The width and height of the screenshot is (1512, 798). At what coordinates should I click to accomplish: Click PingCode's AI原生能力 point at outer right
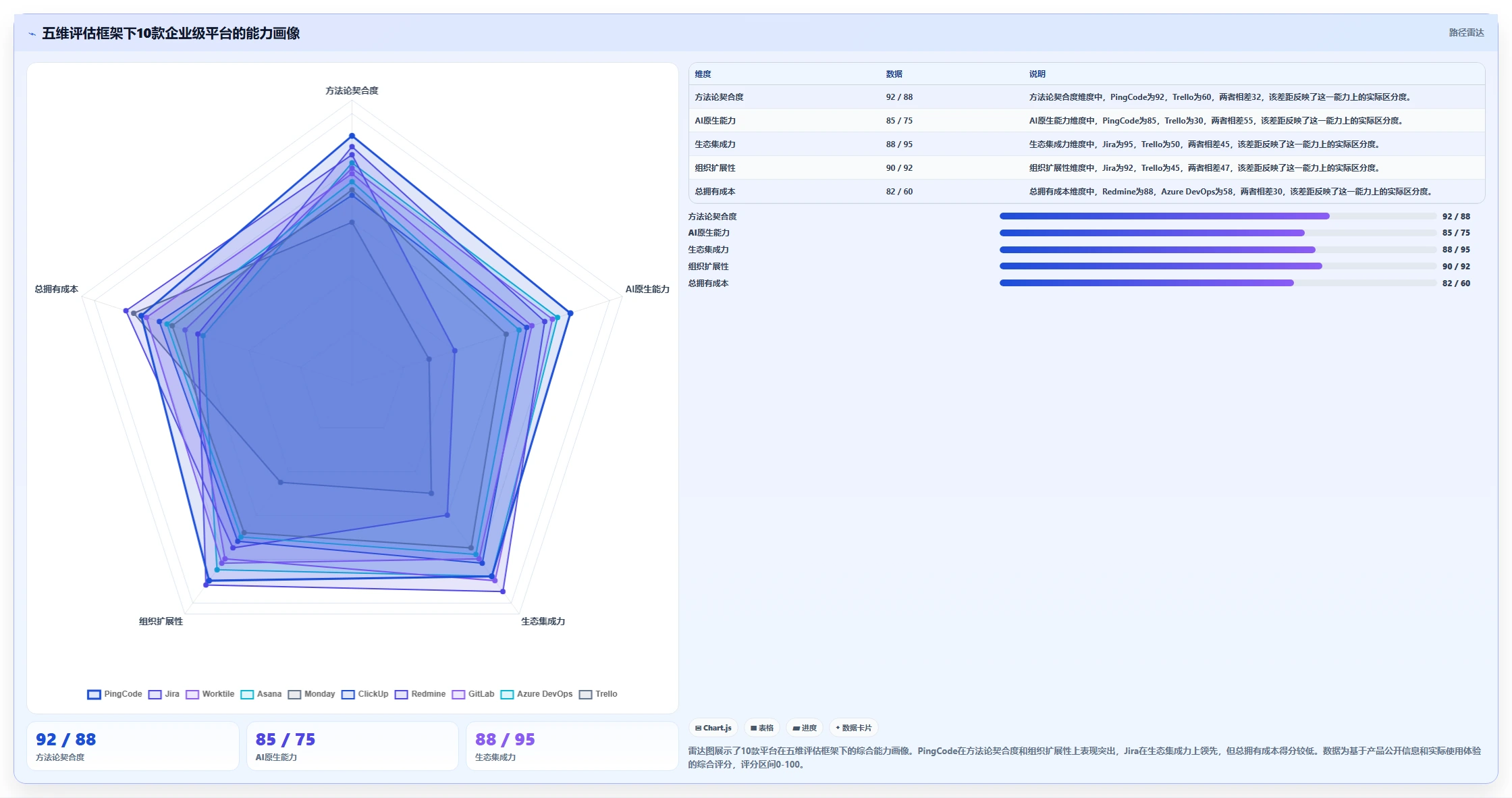pos(570,313)
